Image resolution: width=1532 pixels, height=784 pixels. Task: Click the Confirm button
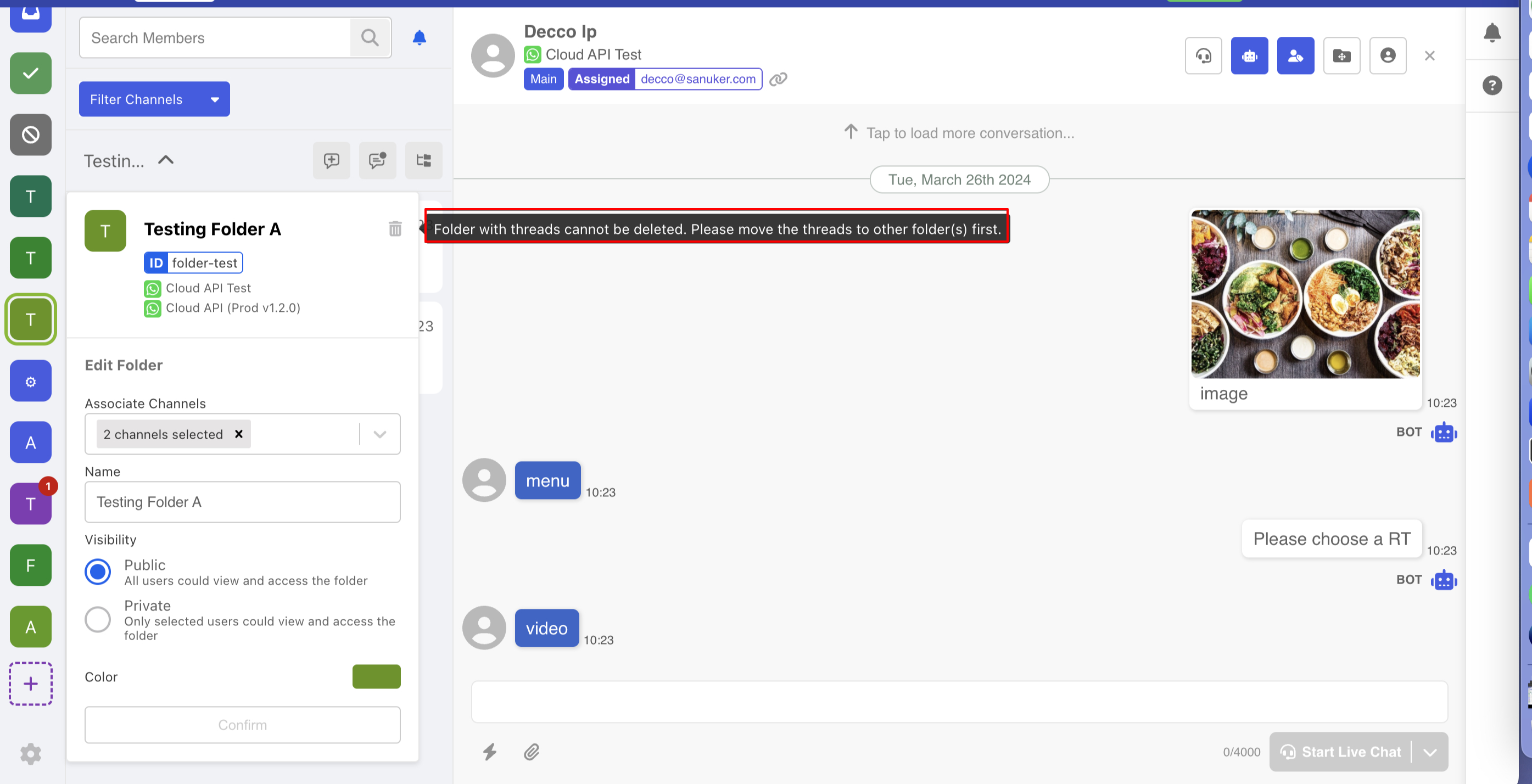pyautogui.click(x=242, y=725)
